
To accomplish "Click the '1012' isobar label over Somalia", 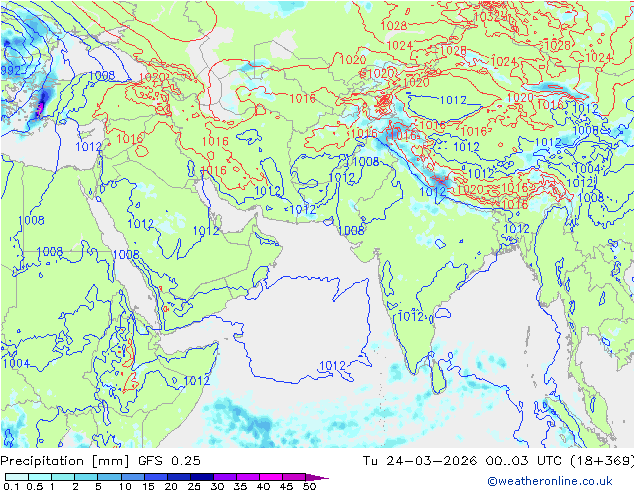I will 197,380.
